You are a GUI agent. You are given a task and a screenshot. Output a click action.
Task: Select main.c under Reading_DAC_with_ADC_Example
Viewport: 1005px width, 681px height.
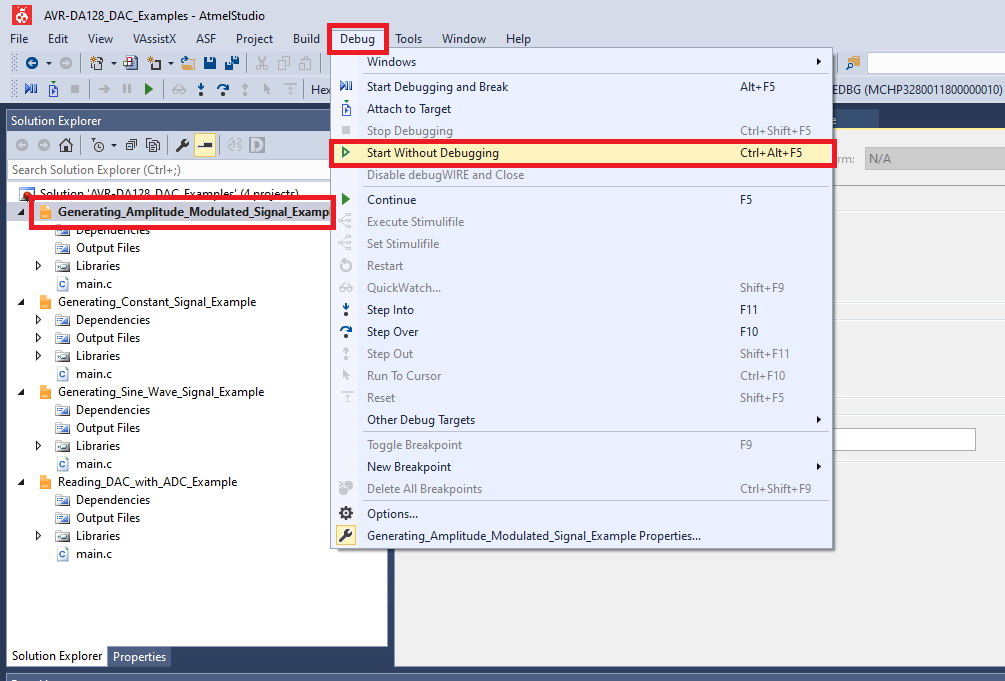pyautogui.click(x=94, y=554)
